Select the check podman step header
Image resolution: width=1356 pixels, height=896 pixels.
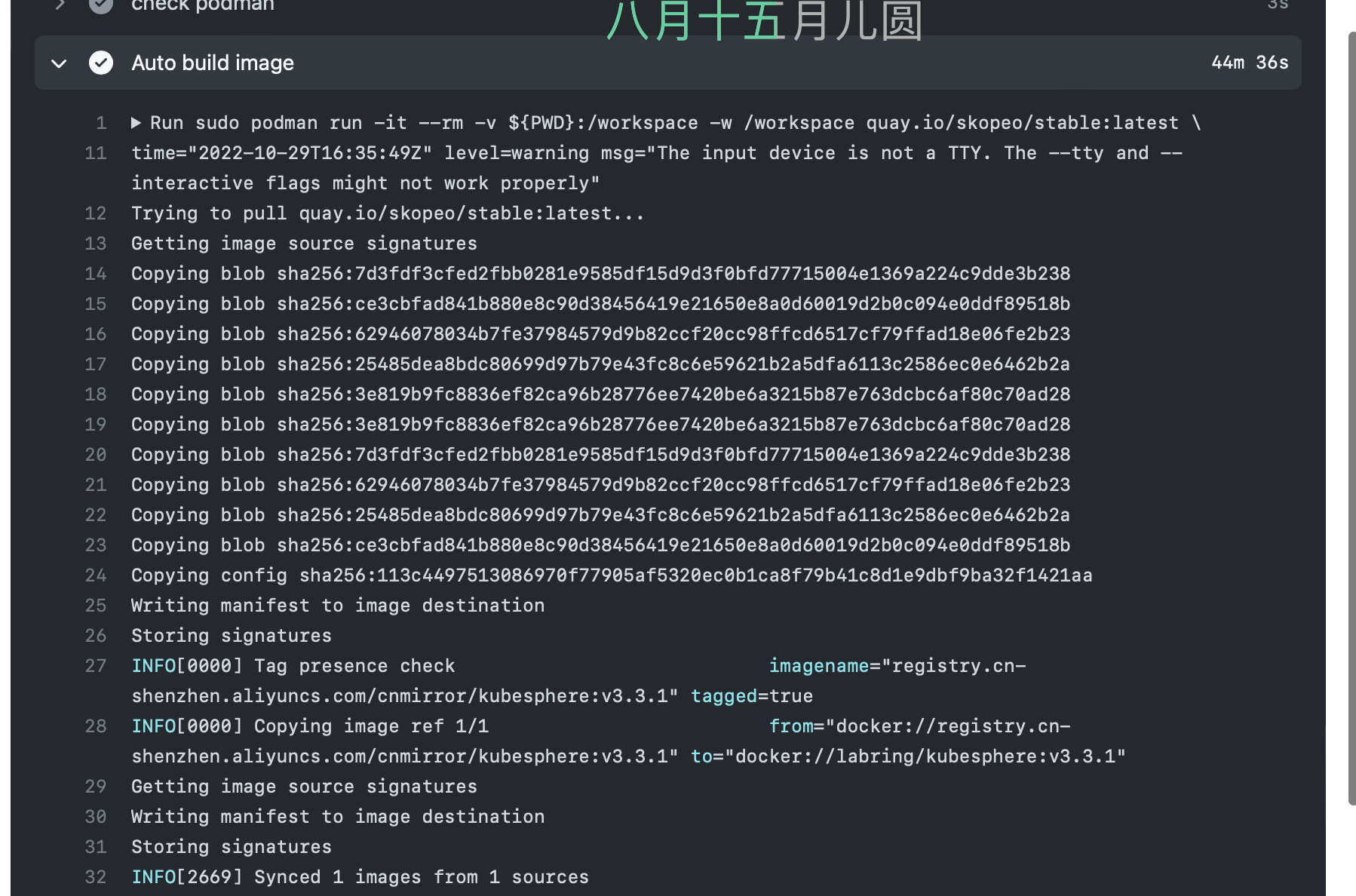click(202, 5)
